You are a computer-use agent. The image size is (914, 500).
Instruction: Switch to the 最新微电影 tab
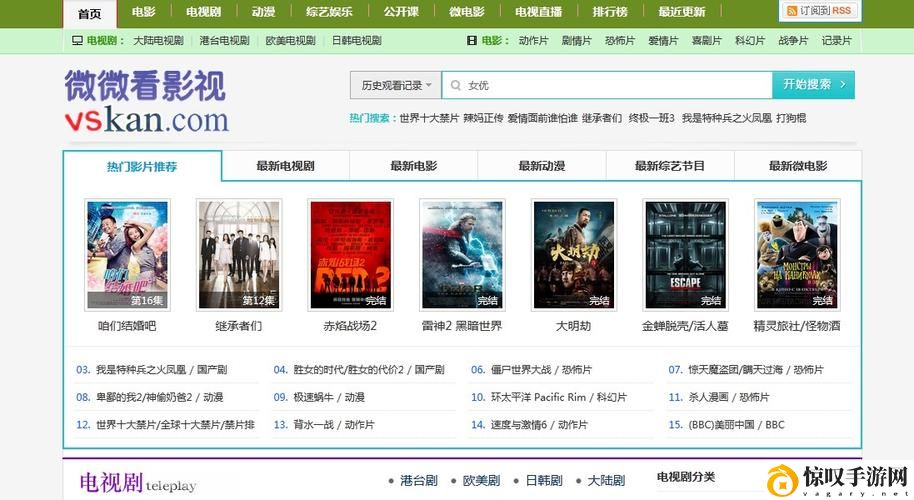tap(798, 166)
